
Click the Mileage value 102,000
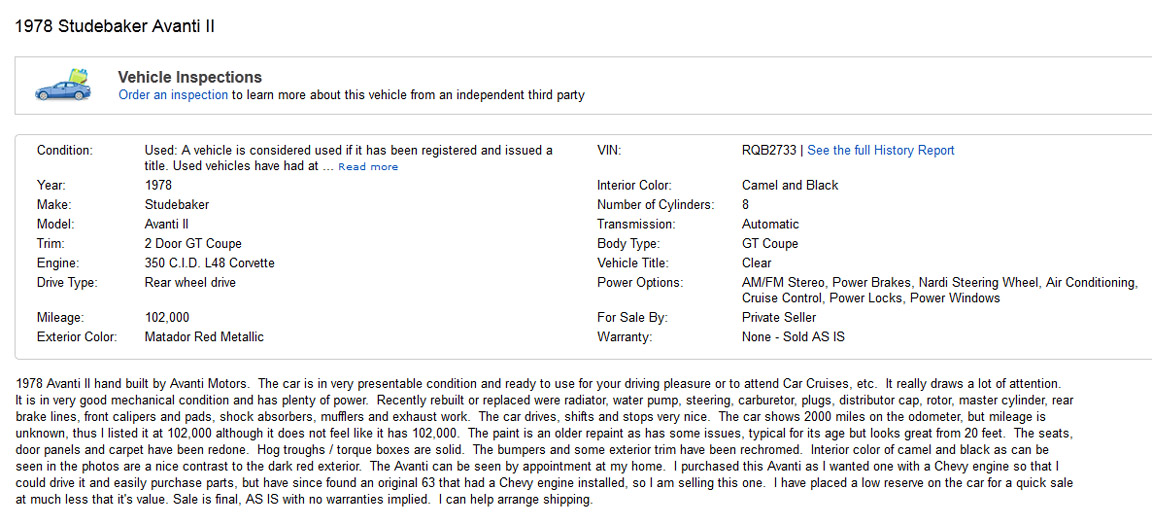coord(167,317)
